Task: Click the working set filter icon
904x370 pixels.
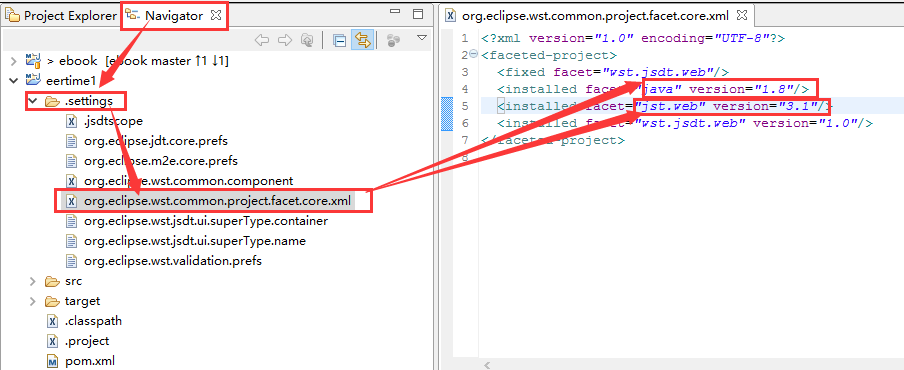Action: pos(394,40)
